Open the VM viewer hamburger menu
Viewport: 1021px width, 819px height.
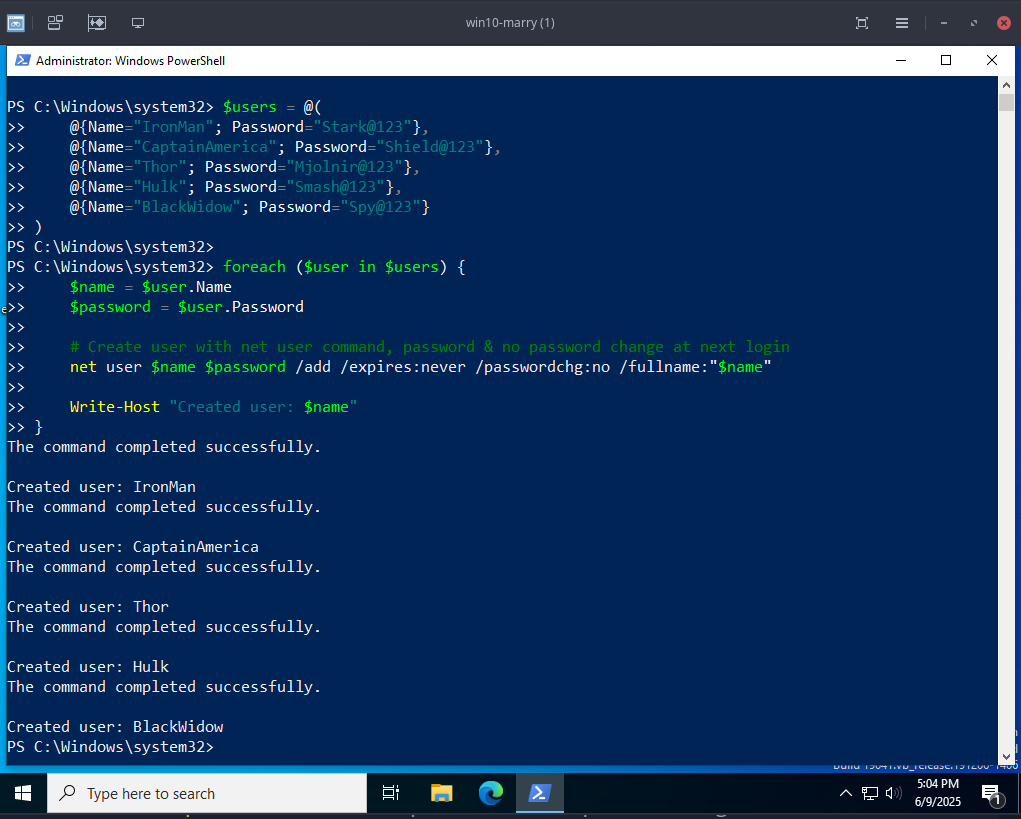(x=902, y=22)
